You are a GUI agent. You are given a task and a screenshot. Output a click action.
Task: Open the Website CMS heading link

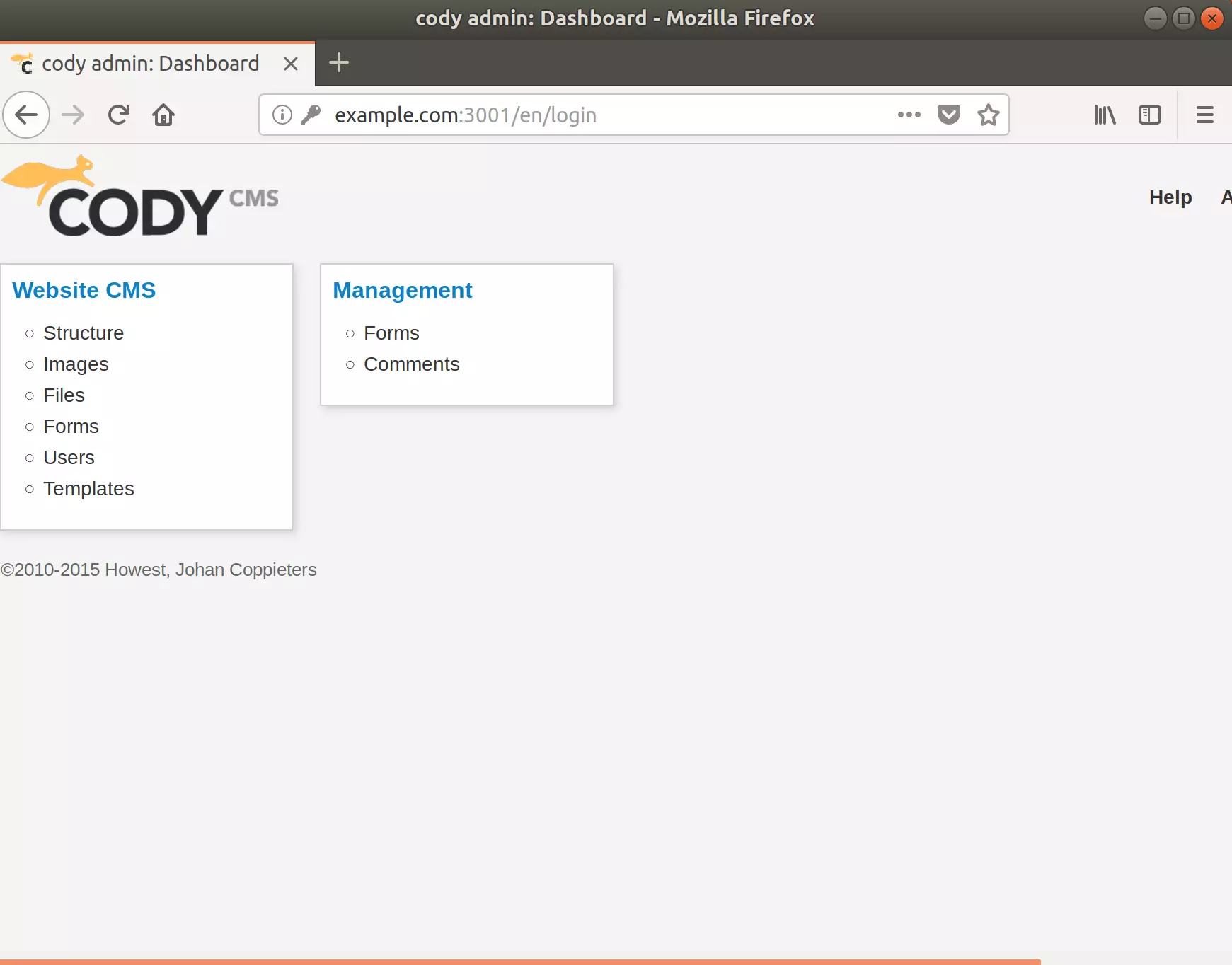click(x=84, y=290)
